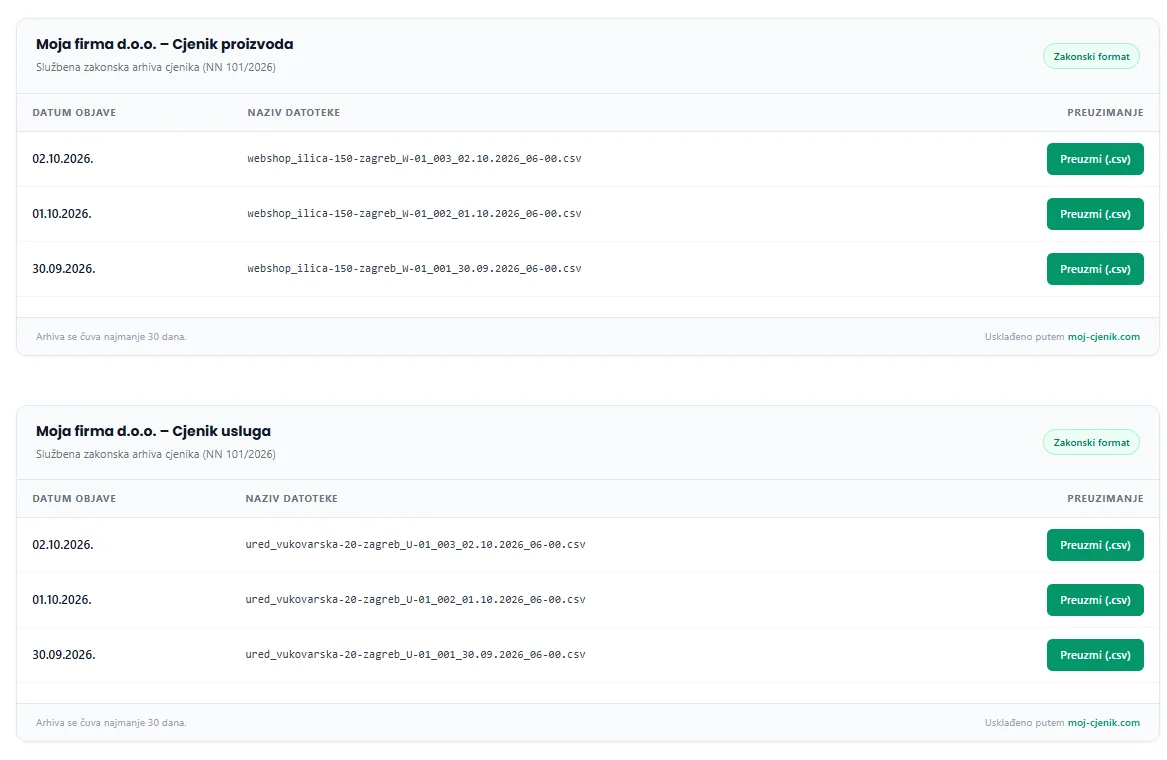1167x760 pixels.
Task: Download webshop CSV file numbered 001
Action: pos(1095,269)
